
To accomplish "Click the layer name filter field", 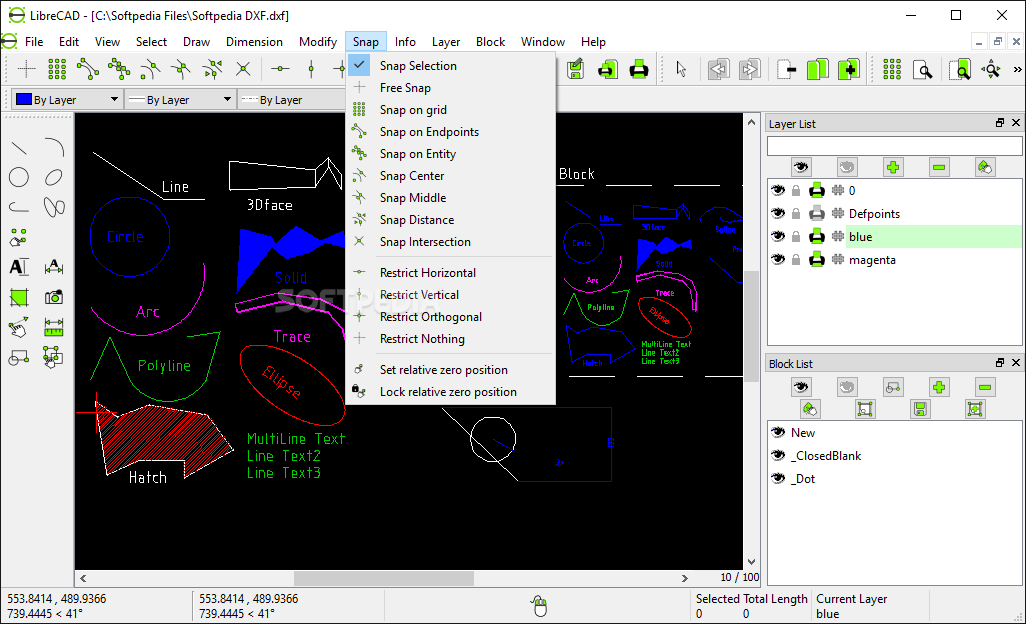I will coord(894,146).
